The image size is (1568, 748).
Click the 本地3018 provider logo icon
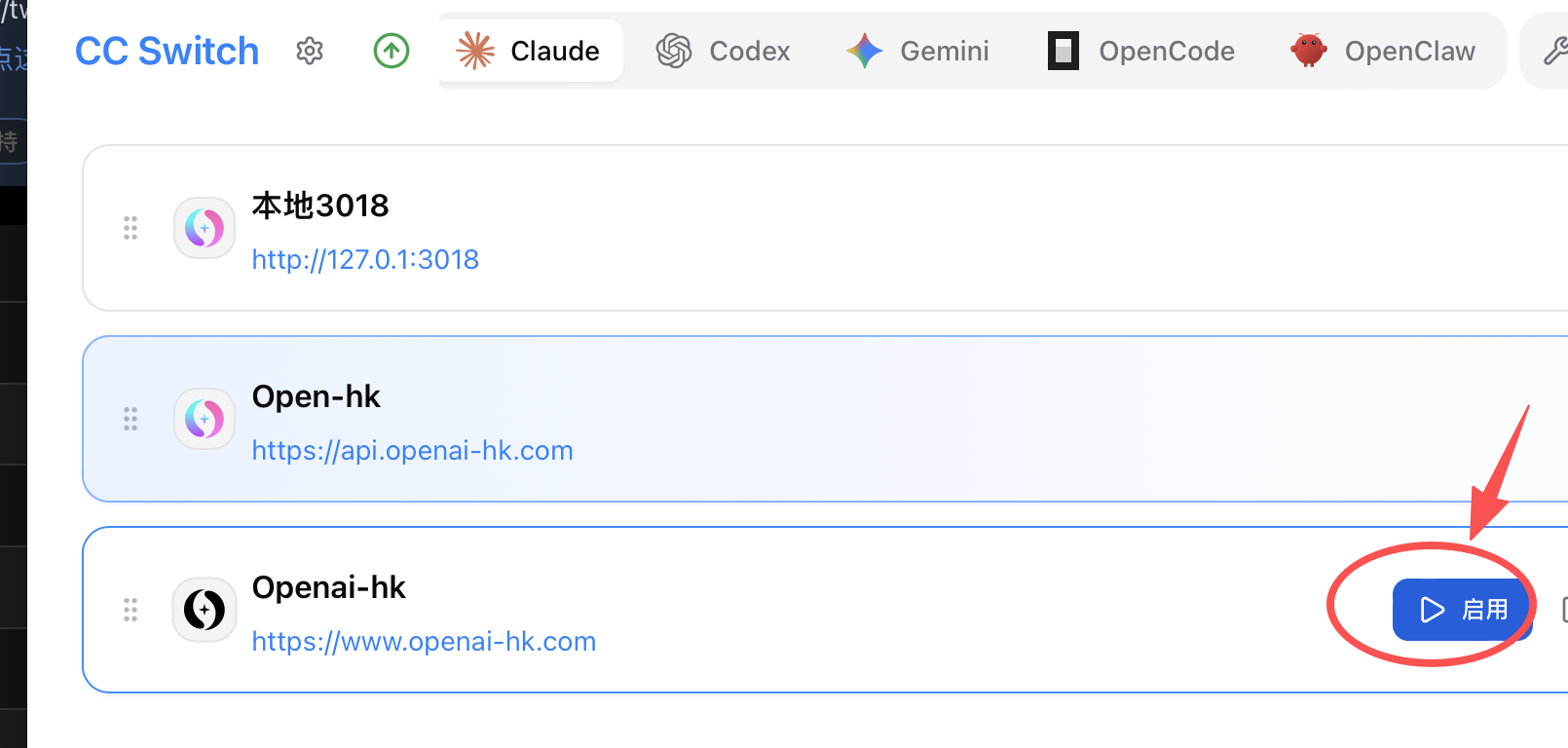pos(205,228)
